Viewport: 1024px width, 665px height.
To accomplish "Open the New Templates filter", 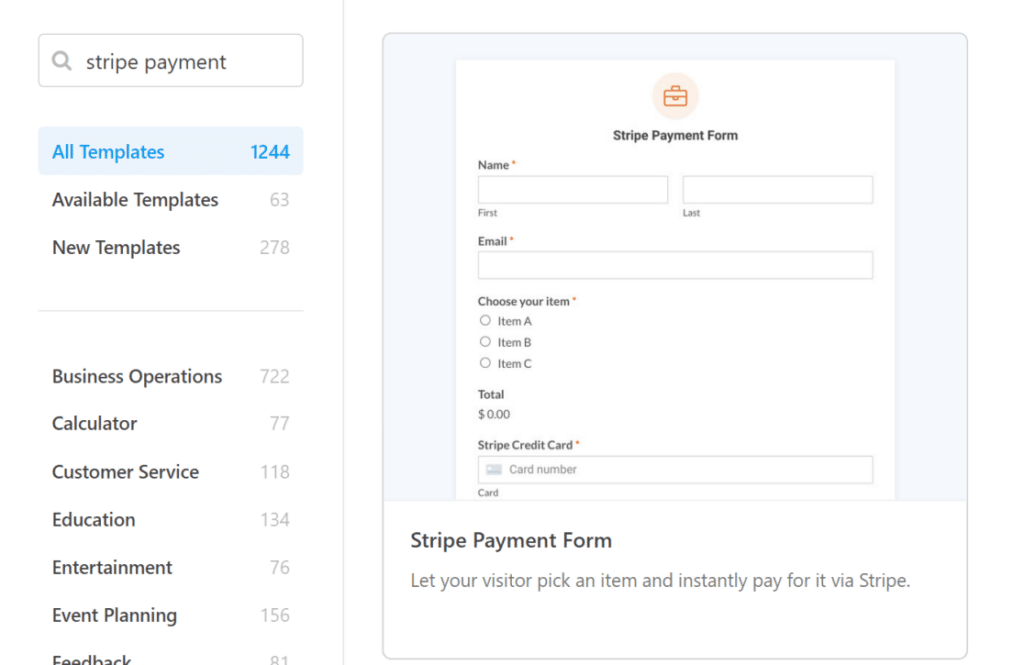I will click(115, 247).
